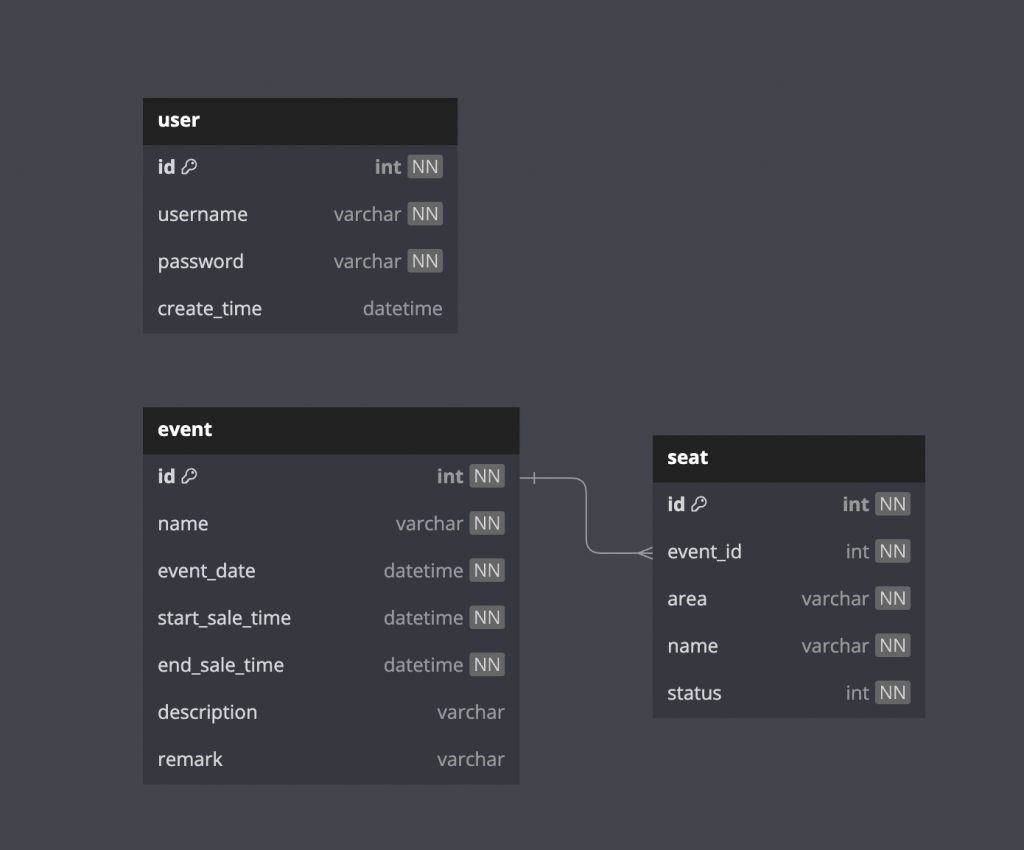Click the primary key icon in user table

189,166
